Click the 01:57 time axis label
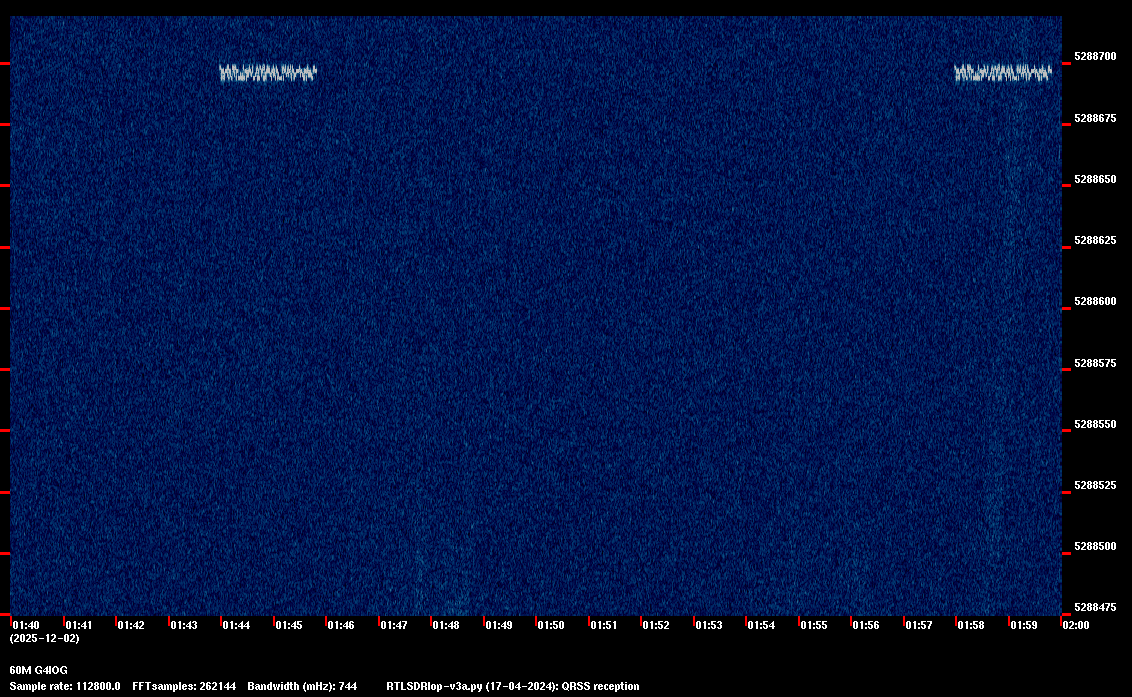 pyautogui.click(x=918, y=625)
